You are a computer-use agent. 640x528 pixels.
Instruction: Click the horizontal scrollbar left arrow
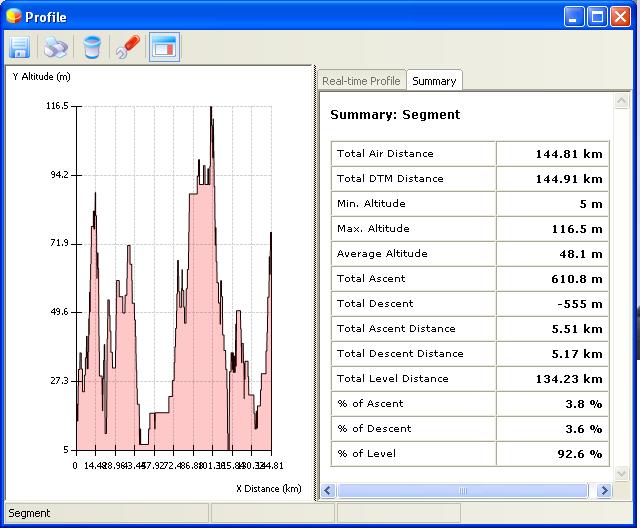pos(328,490)
